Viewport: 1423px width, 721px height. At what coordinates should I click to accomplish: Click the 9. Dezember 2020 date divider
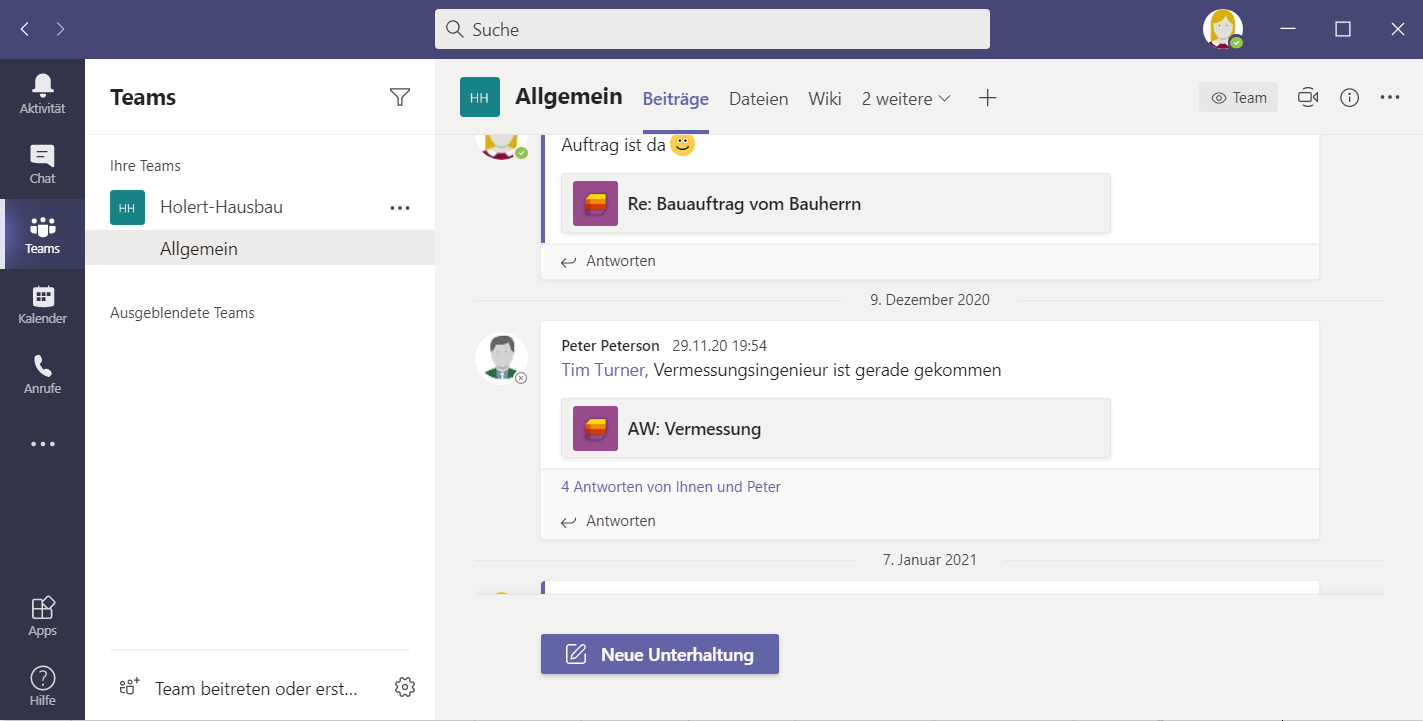(x=929, y=299)
